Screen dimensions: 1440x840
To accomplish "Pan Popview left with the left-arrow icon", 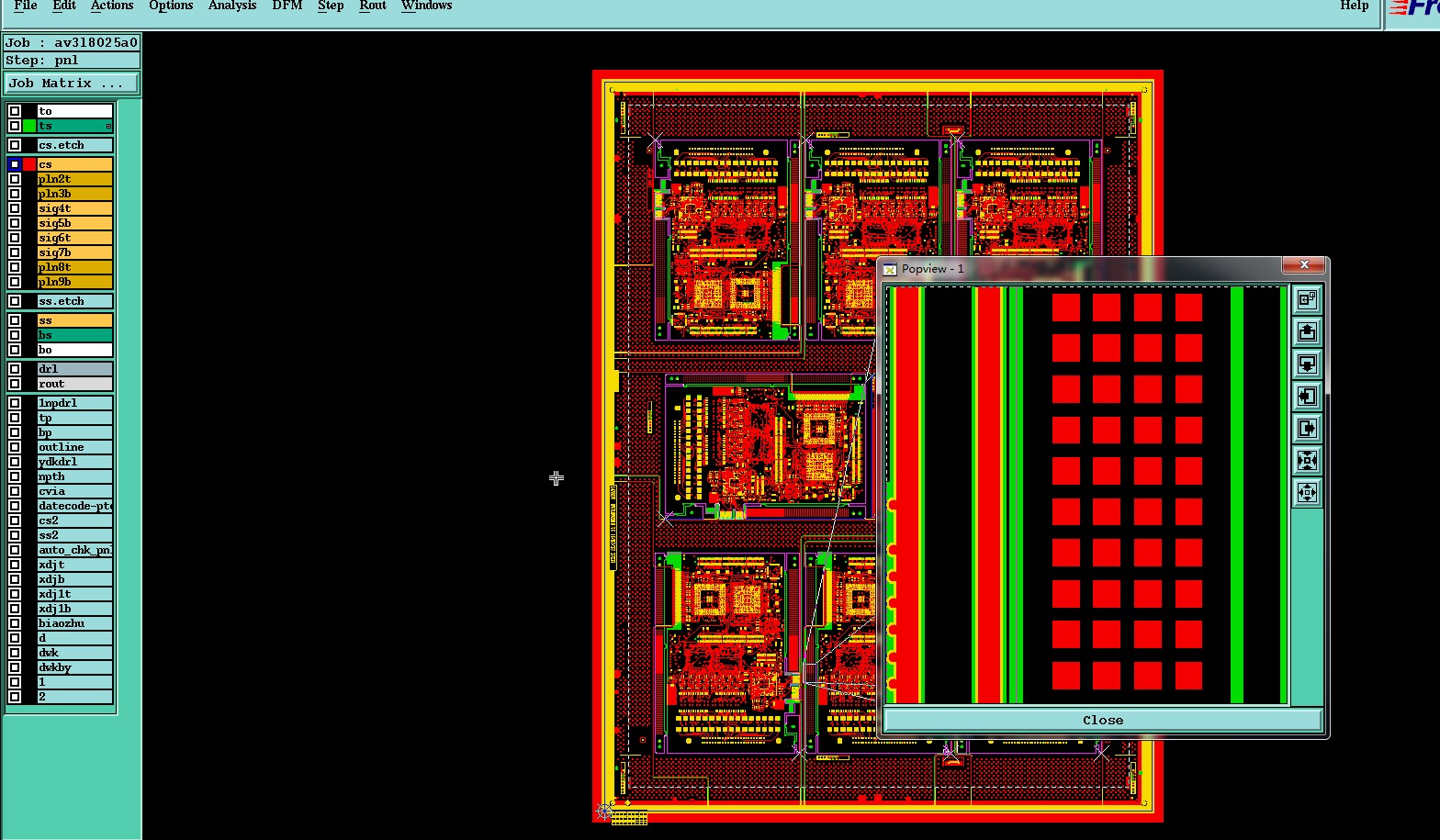I will [1307, 396].
